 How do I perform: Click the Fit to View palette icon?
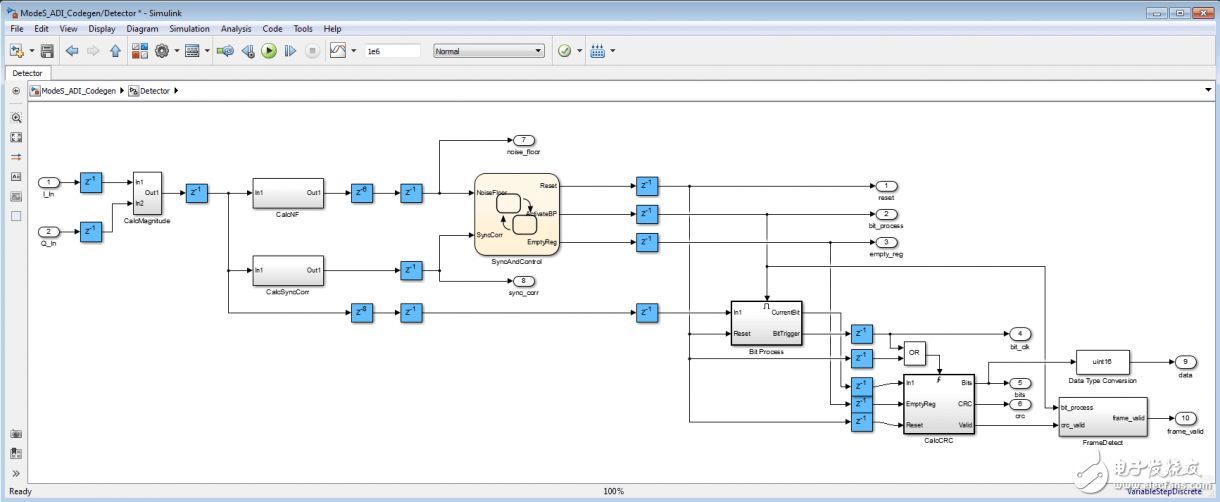(16, 137)
